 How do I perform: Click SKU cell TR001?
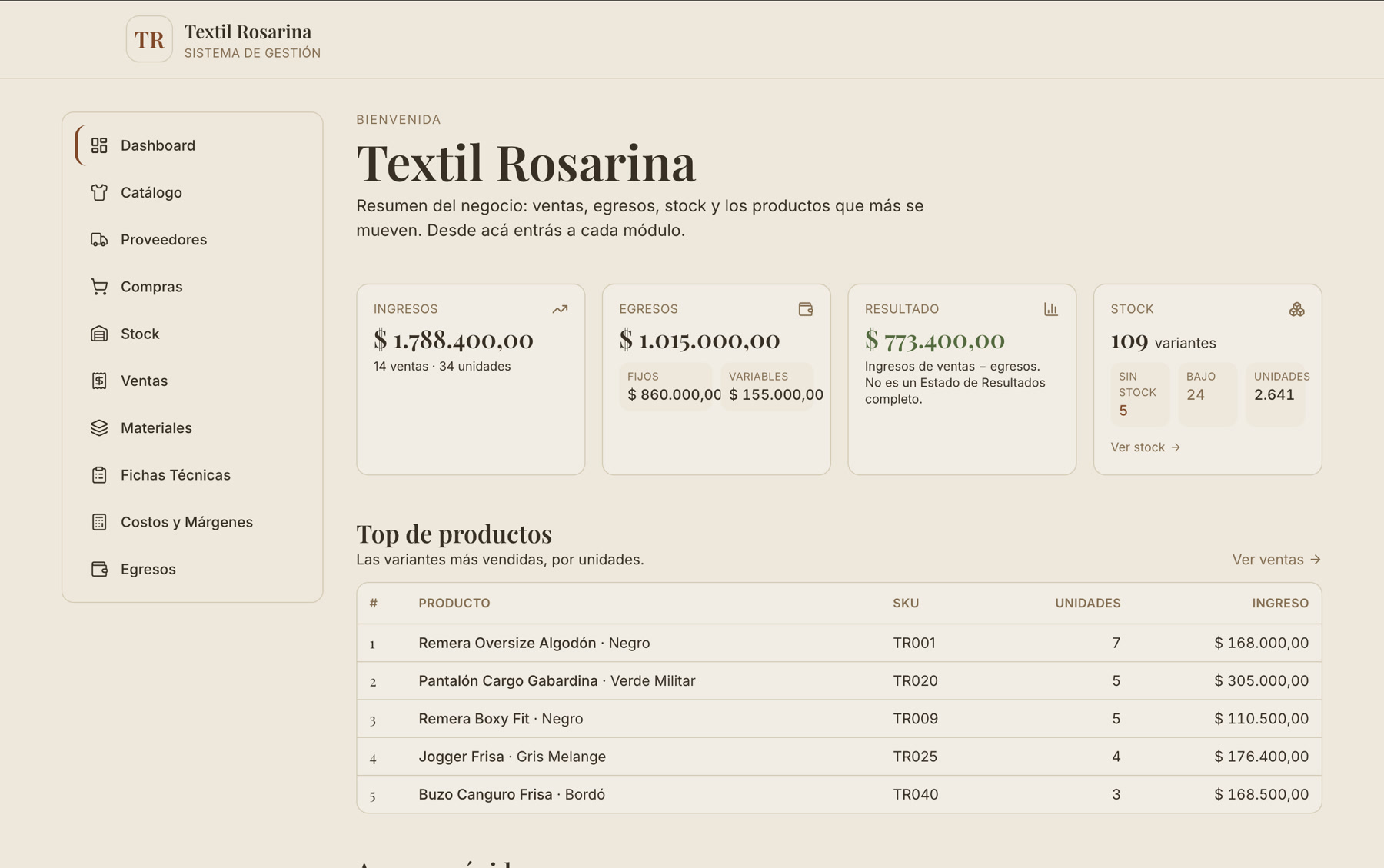click(x=914, y=643)
